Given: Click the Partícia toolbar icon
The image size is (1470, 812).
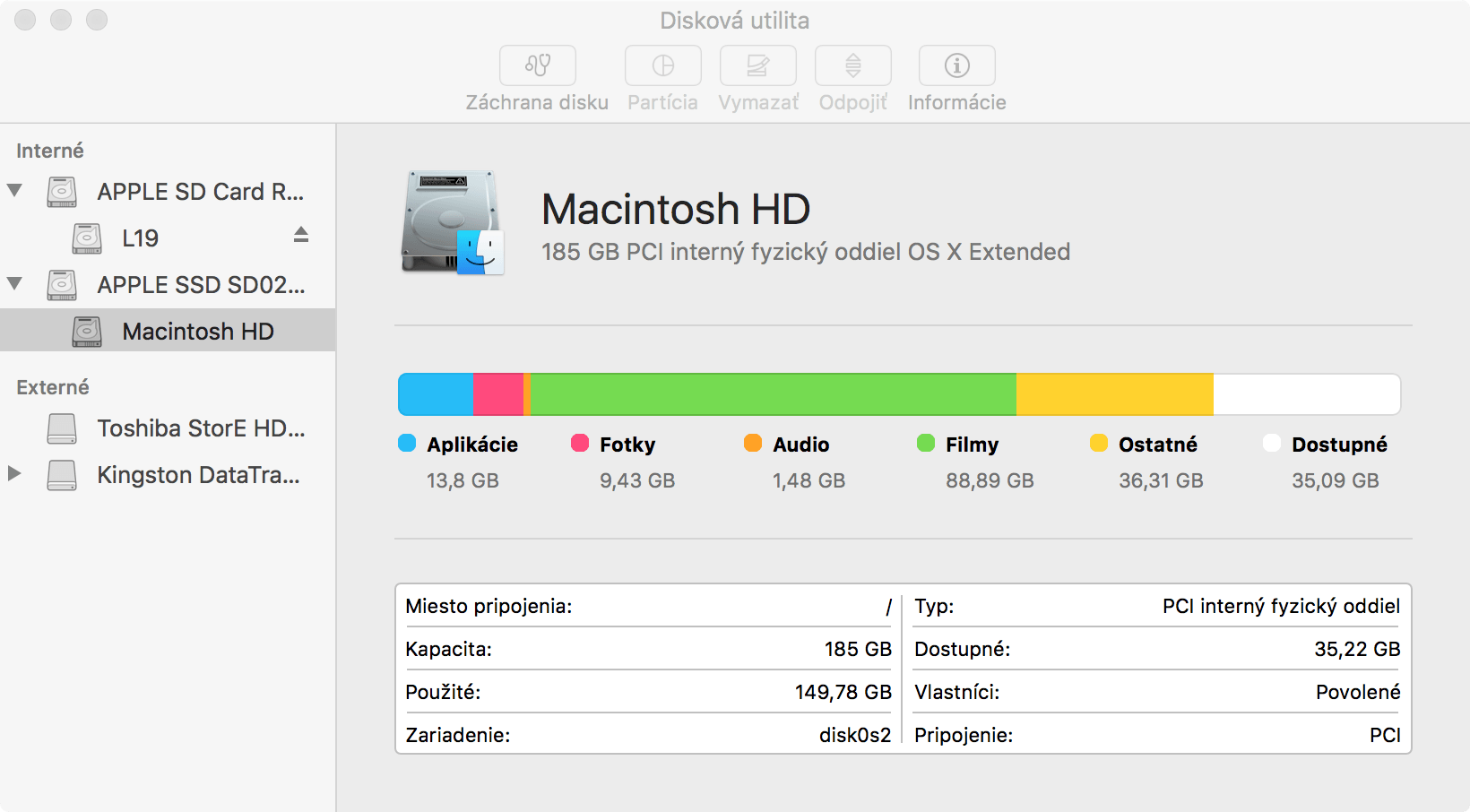Looking at the screenshot, I should tap(662, 65).
